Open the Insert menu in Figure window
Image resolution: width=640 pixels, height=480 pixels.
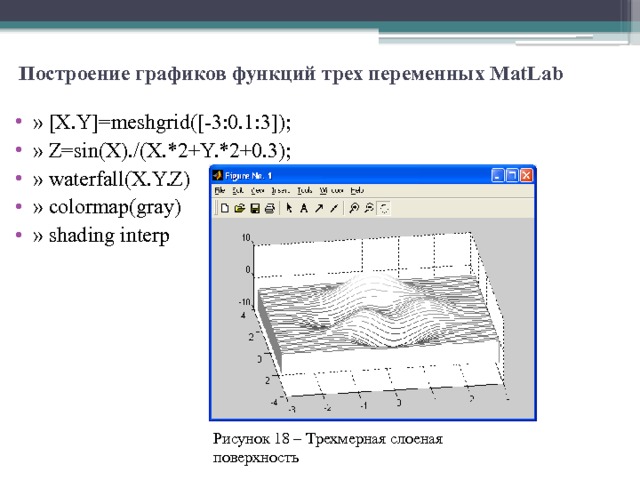[x=280, y=191]
